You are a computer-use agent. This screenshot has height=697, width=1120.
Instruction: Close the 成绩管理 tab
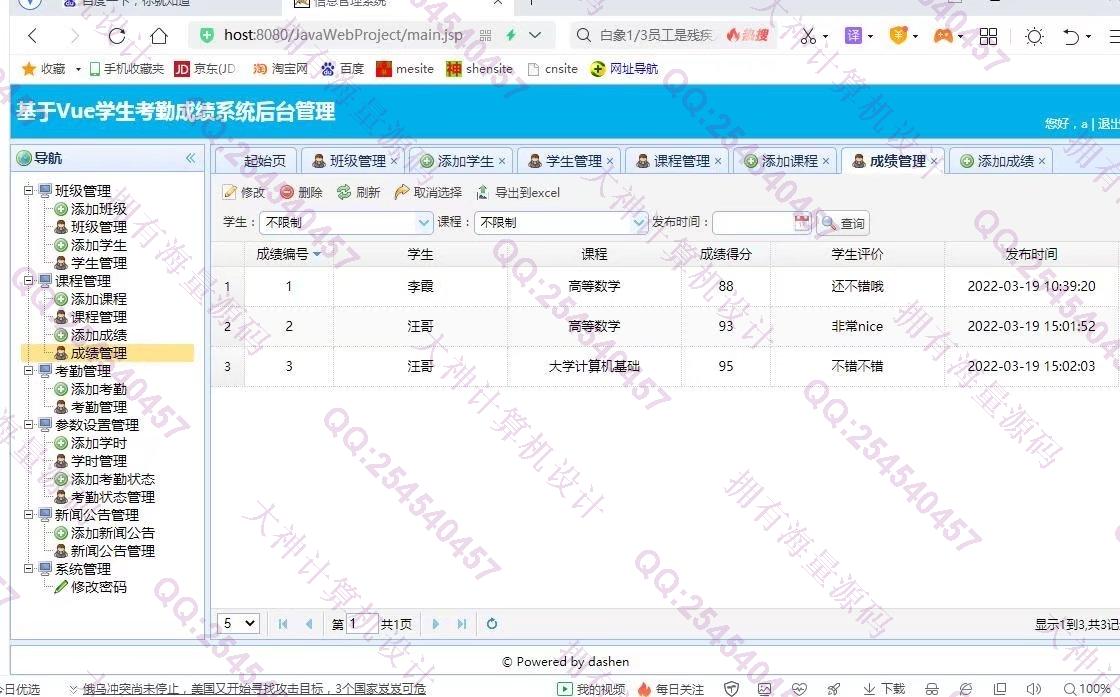(934, 161)
